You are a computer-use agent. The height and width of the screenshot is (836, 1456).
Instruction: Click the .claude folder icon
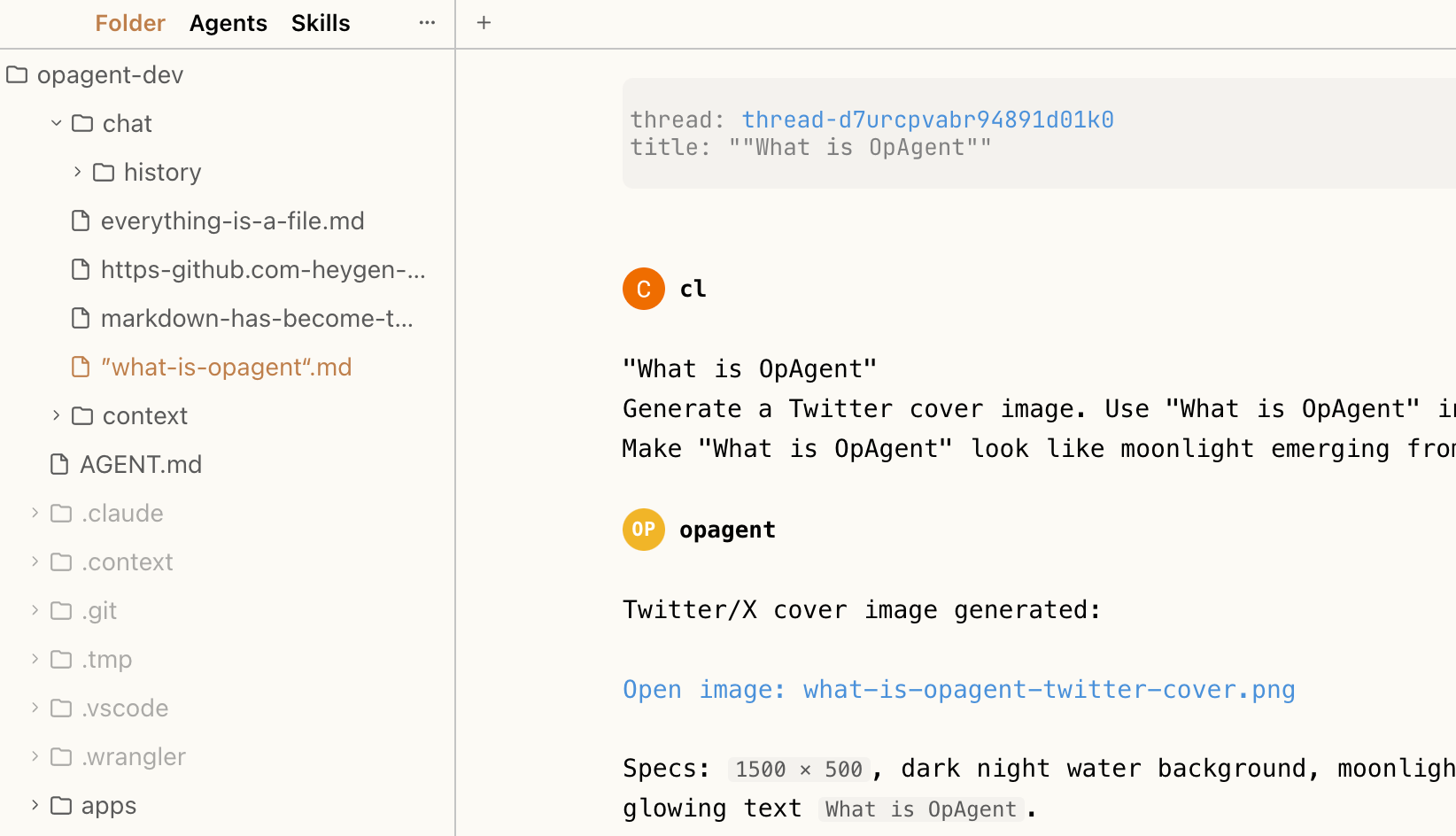coord(61,513)
